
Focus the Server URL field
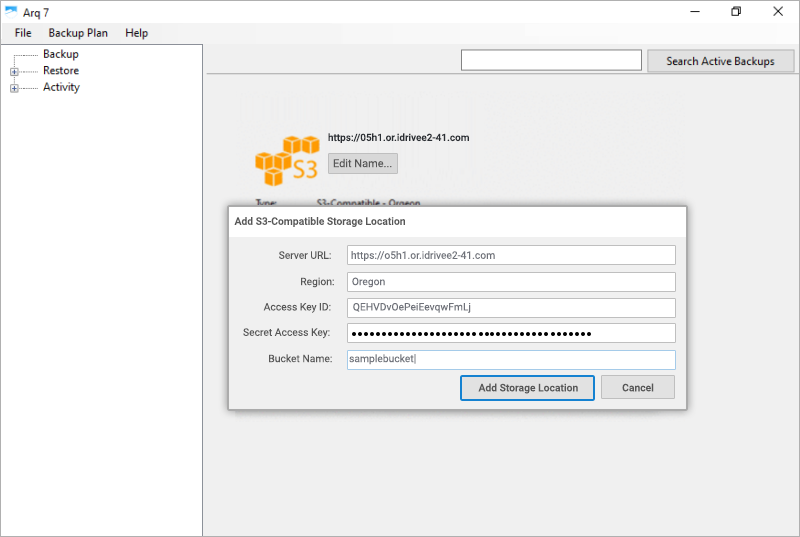click(511, 255)
